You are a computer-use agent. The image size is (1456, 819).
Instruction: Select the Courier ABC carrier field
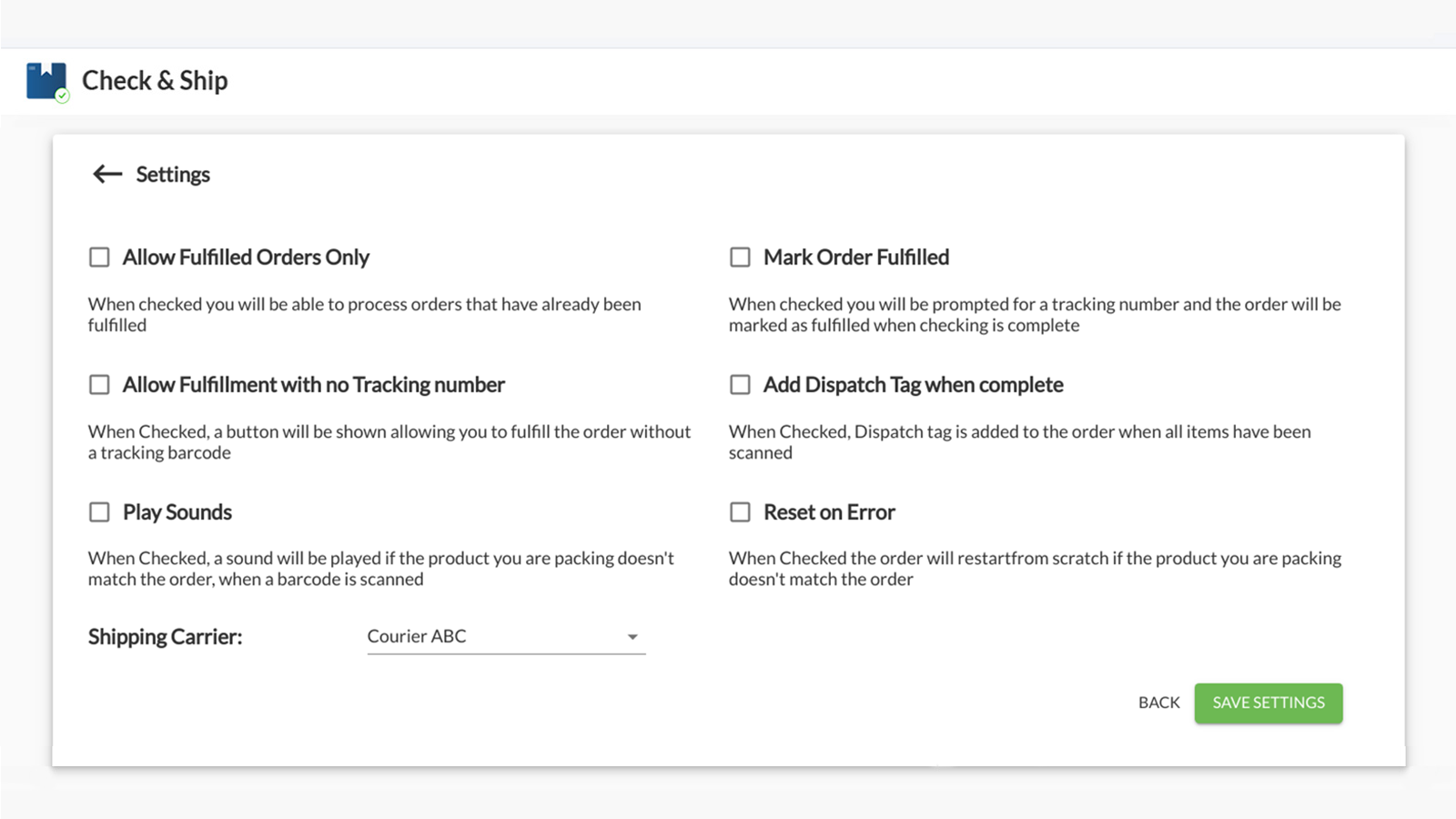pyautogui.click(x=491, y=637)
